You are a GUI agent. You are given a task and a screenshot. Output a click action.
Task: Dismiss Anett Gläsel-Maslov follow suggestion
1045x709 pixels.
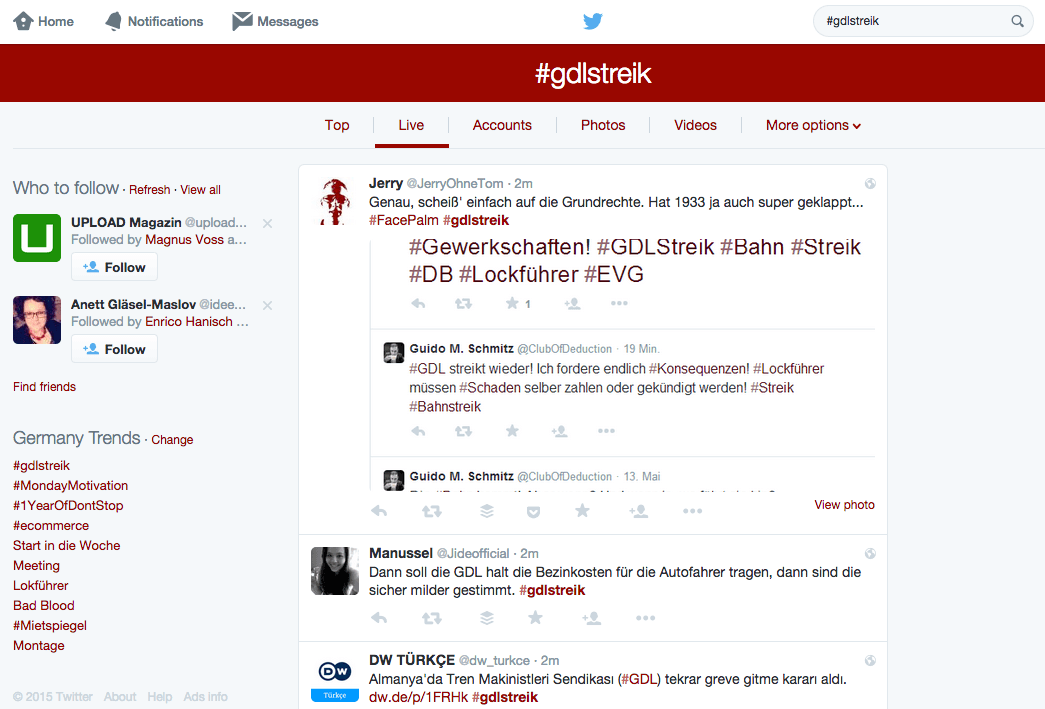267,305
